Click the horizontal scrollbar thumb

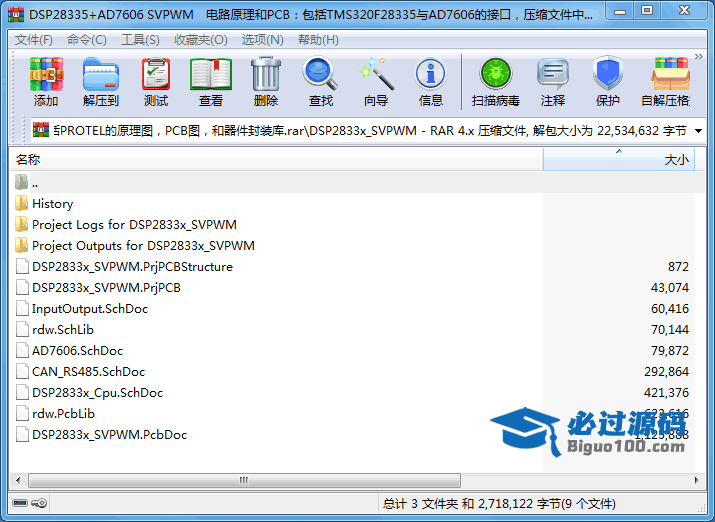click(x=244, y=481)
